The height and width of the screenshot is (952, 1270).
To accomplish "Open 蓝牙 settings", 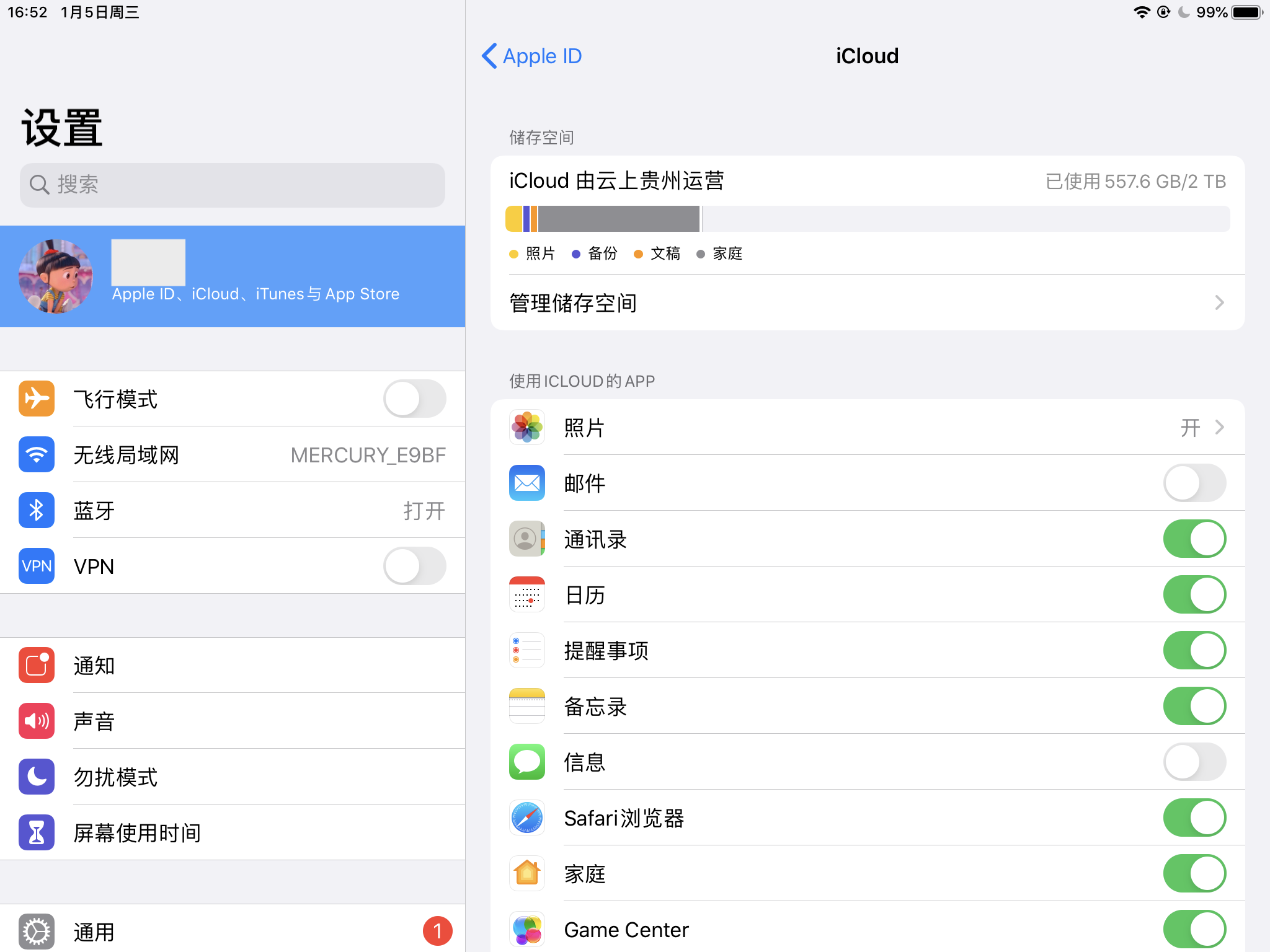I will (x=233, y=510).
